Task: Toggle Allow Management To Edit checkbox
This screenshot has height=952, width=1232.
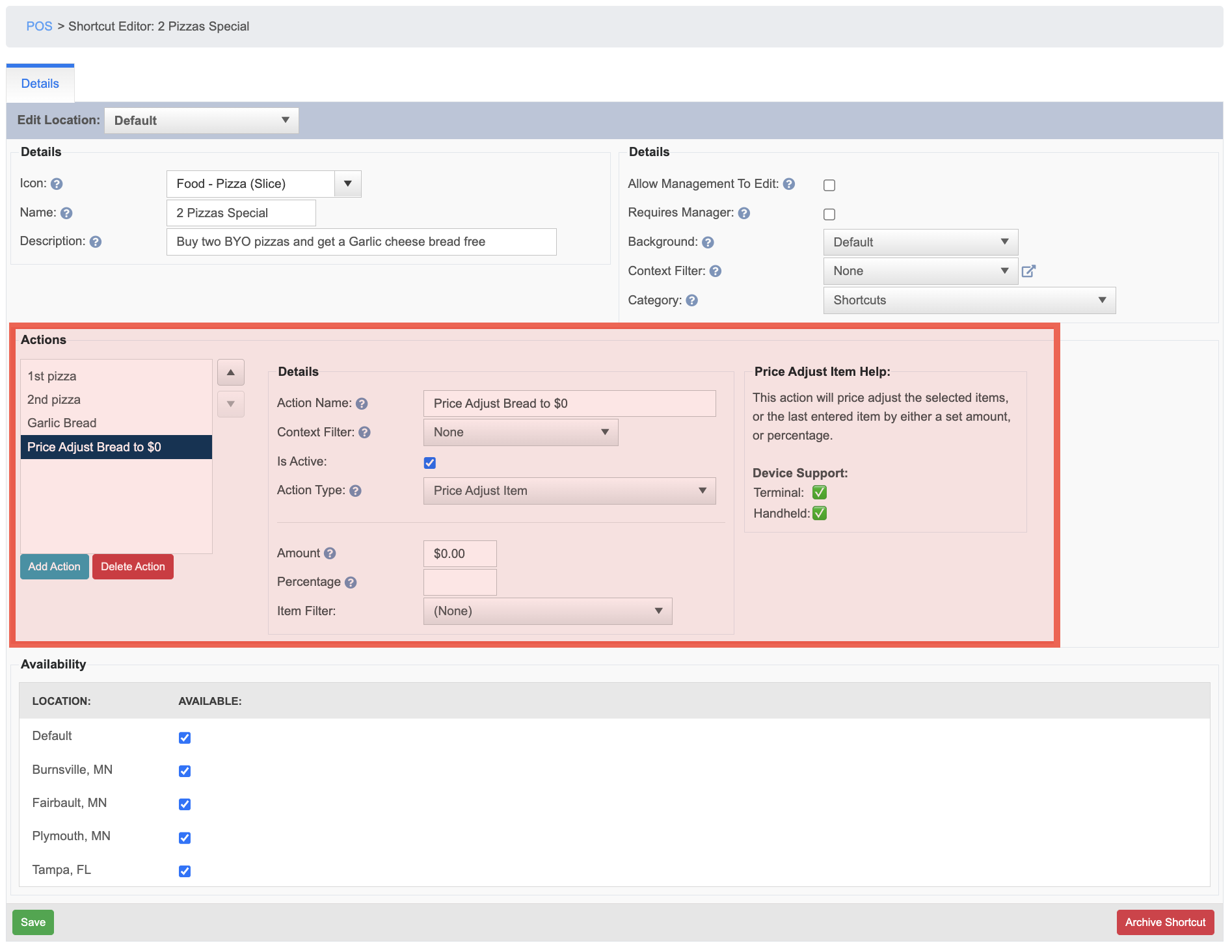Action: point(829,185)
